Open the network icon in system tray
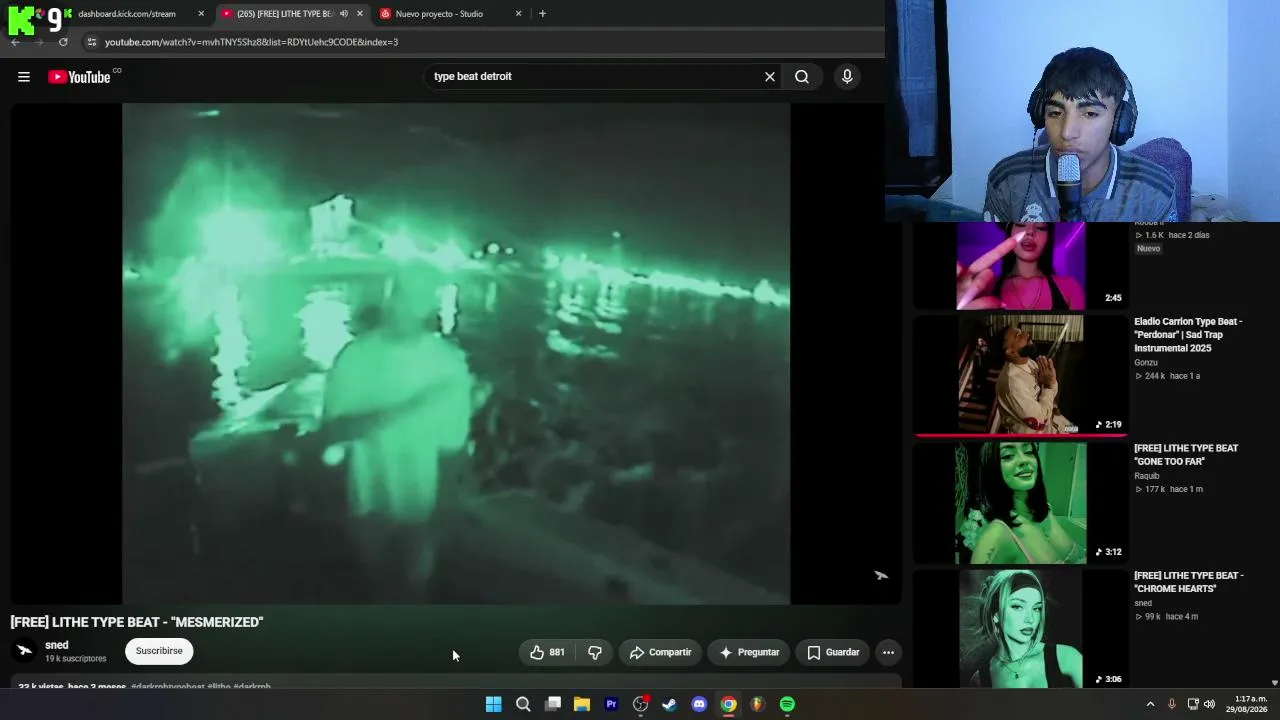This screenshot has height=720, width=1280. pos(1192,704)
